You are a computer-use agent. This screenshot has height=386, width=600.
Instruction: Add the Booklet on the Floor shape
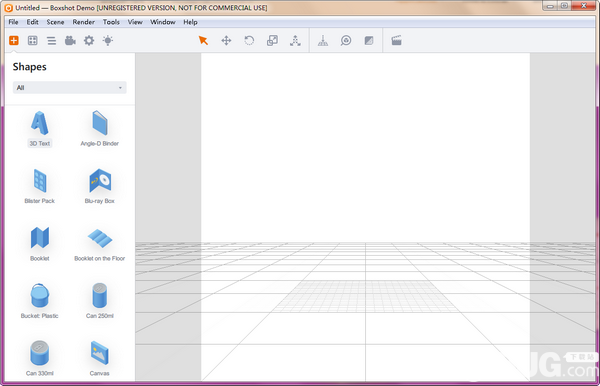coord(99,244)
